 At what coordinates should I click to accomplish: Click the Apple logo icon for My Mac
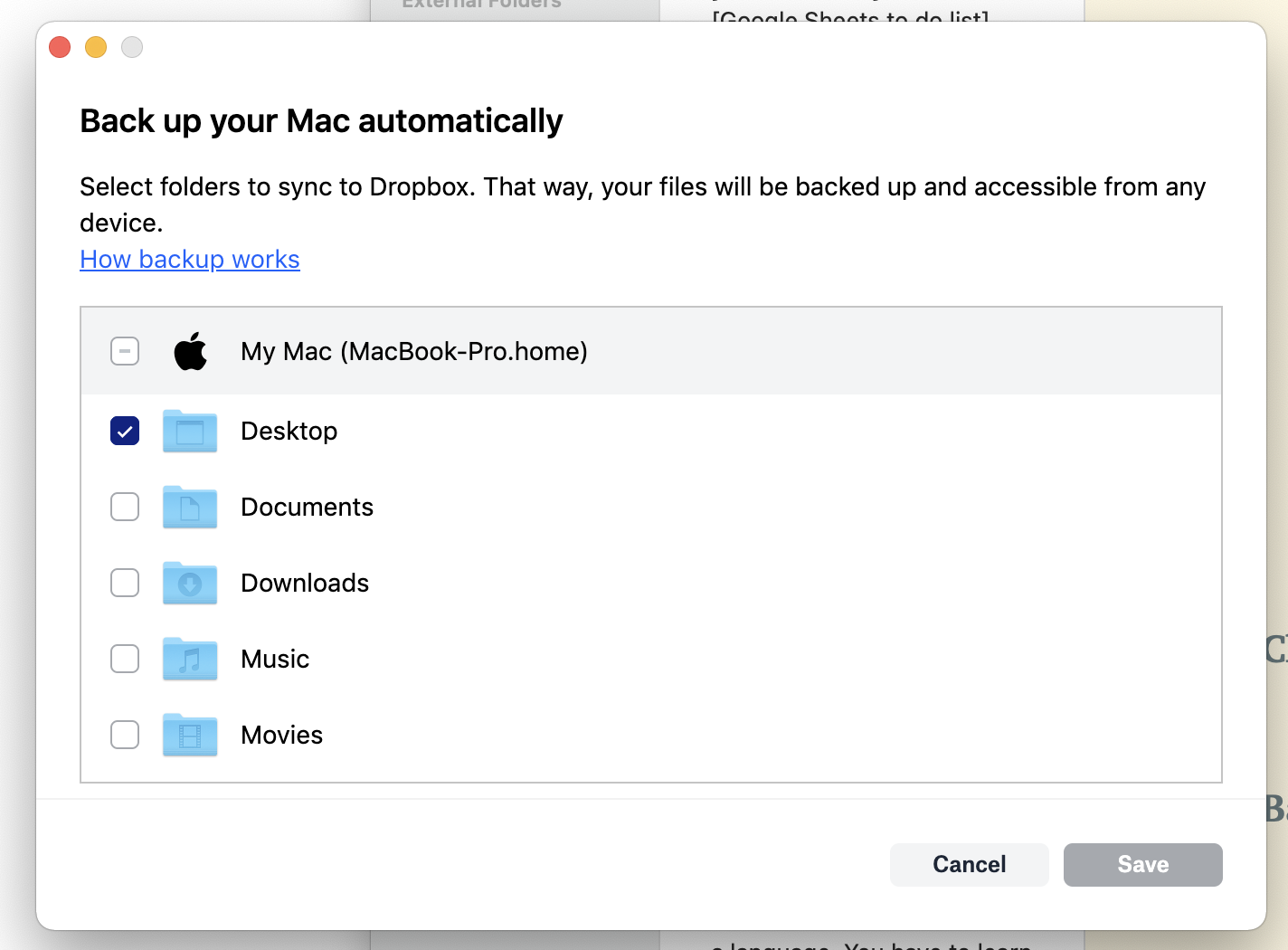pyautogui.click(x=191, y=351)
